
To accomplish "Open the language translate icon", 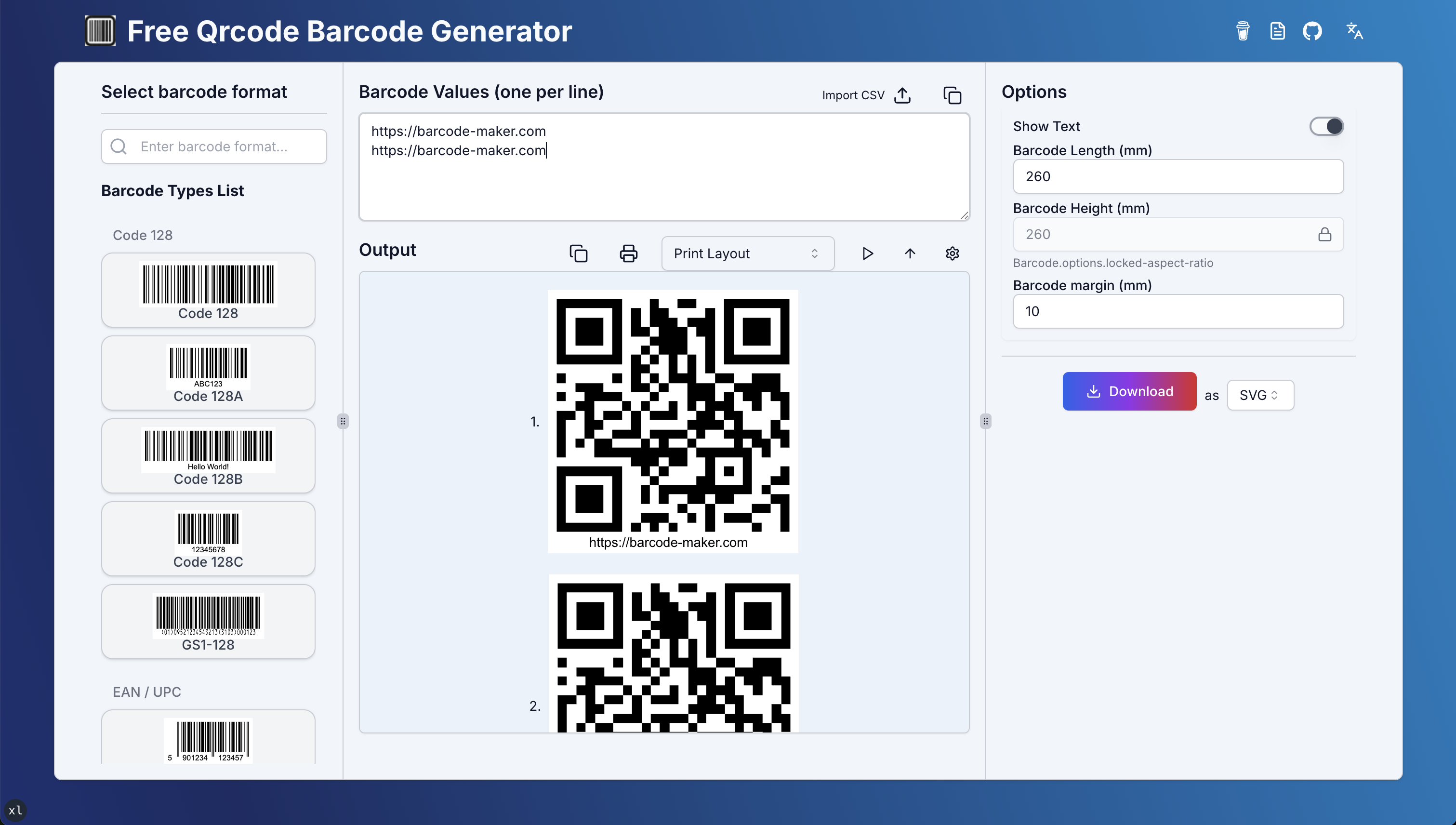I will tap(1355, 30).
